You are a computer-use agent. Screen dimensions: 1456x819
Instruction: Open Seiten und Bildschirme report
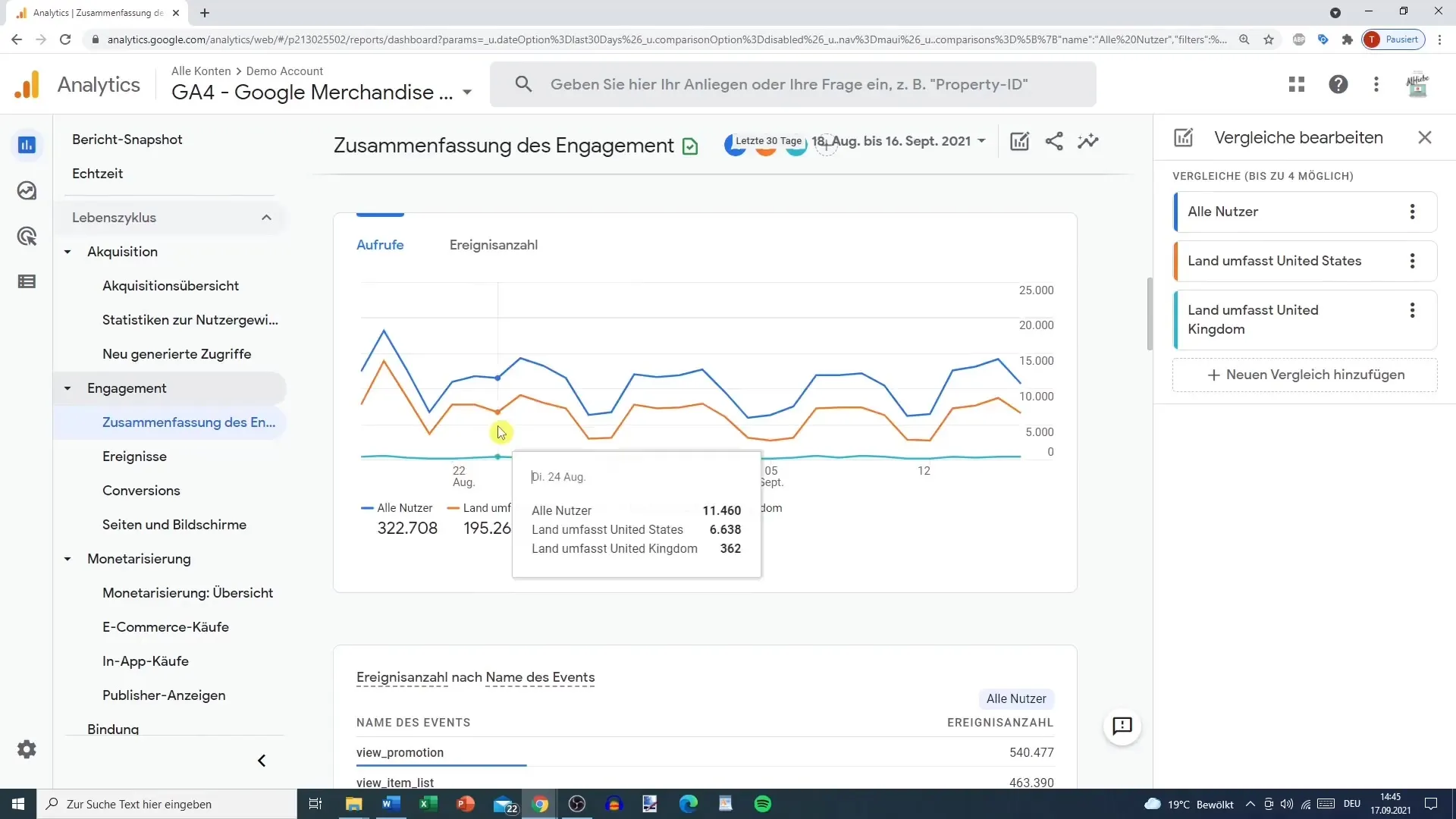tap(174, 525)
